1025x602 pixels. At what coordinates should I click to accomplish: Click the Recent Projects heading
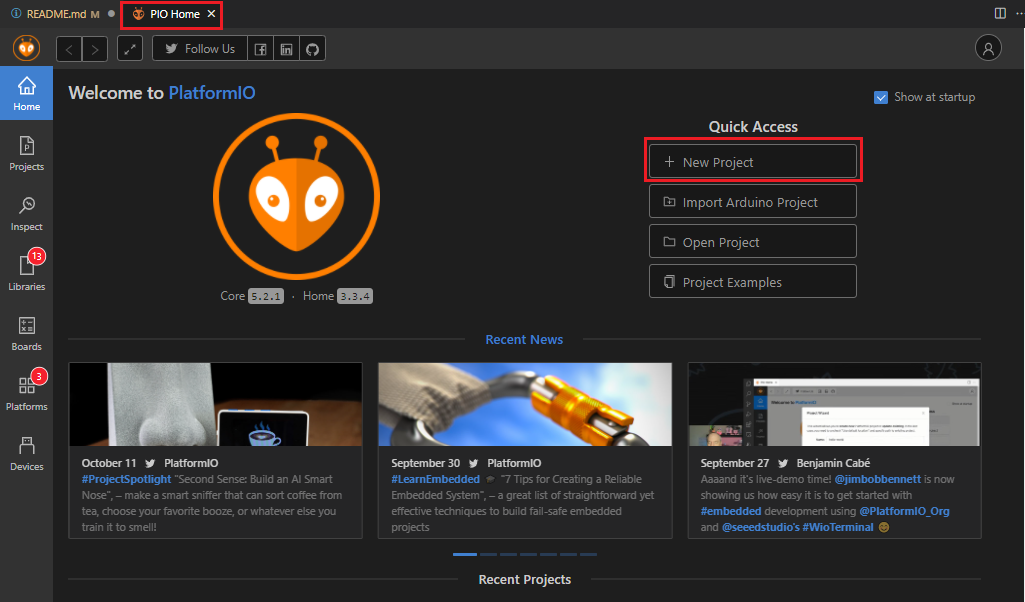(525, 580)
